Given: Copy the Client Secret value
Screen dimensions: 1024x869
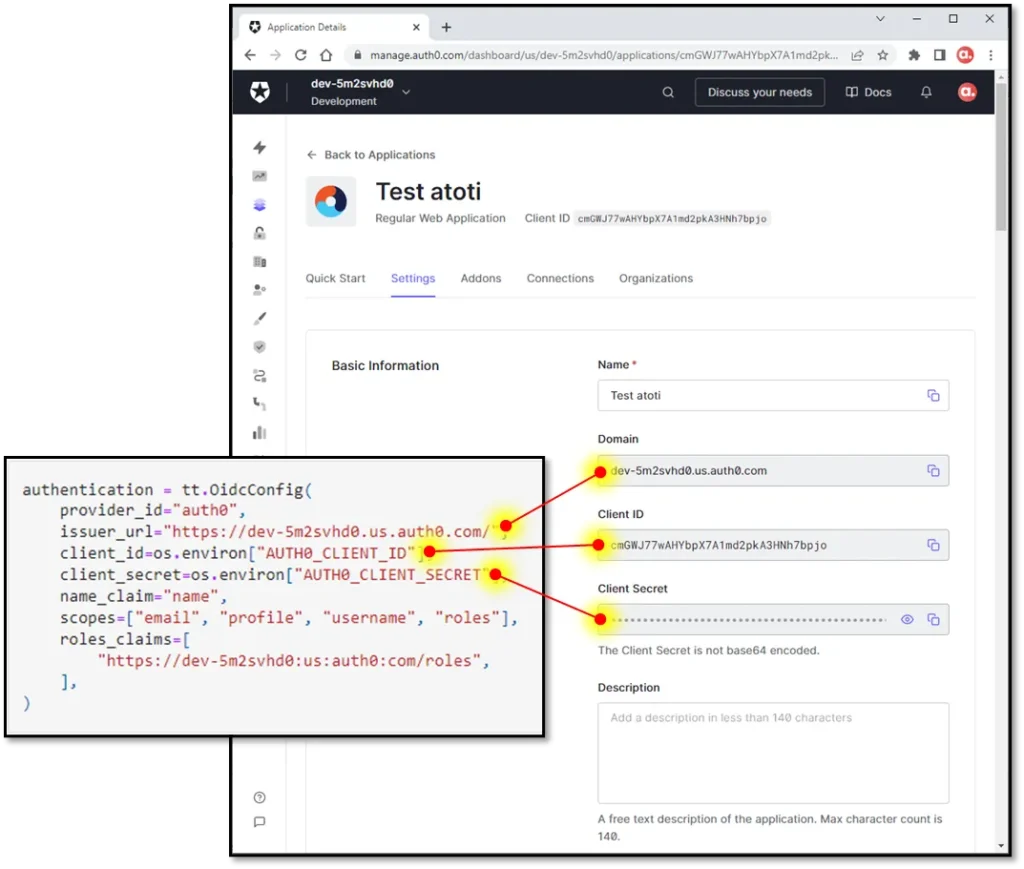Looking at the screenshot, I should click(933, 620).
